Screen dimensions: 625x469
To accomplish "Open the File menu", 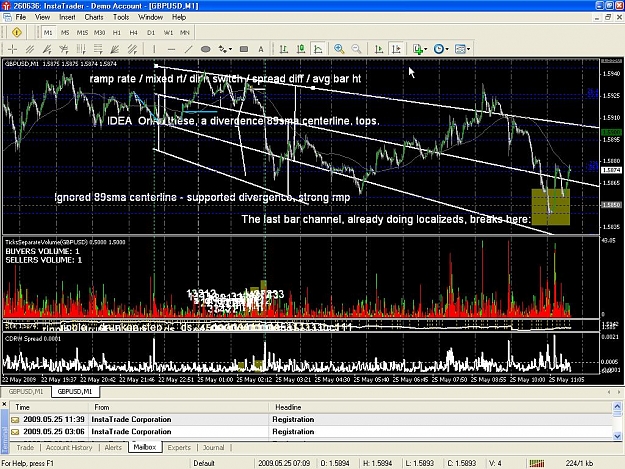I will click(x=21, y=17).
